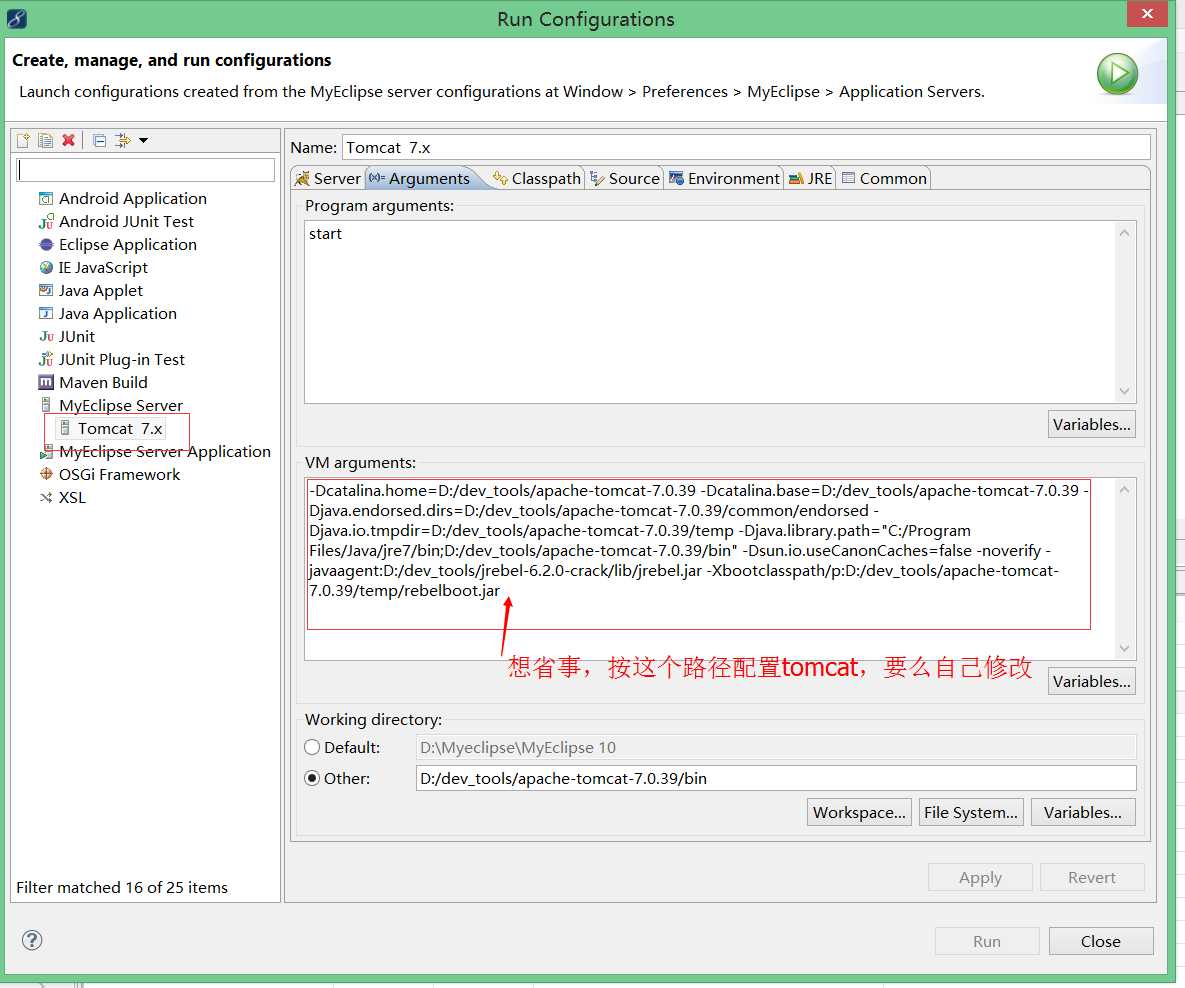The width and height of the screenshot is (1185, 988).
Task: Select Java Application configuration type
Action: 118,314
